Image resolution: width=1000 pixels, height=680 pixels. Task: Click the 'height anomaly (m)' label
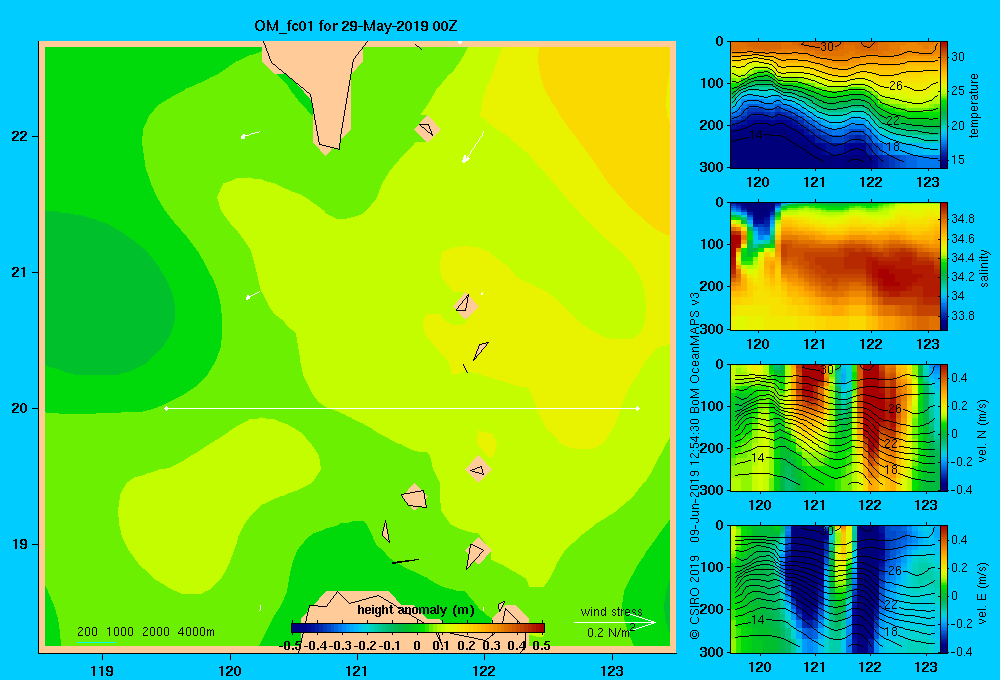(x=416, y=610)
